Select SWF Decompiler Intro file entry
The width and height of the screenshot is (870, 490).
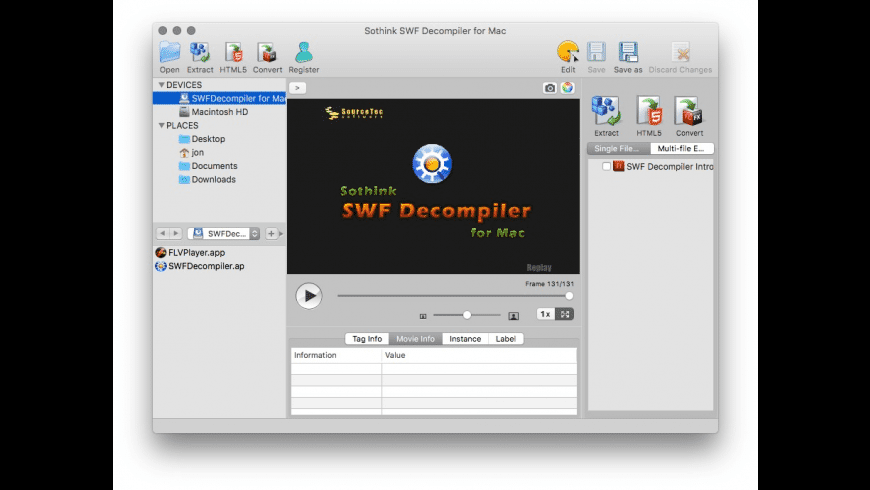coord(663,166)
